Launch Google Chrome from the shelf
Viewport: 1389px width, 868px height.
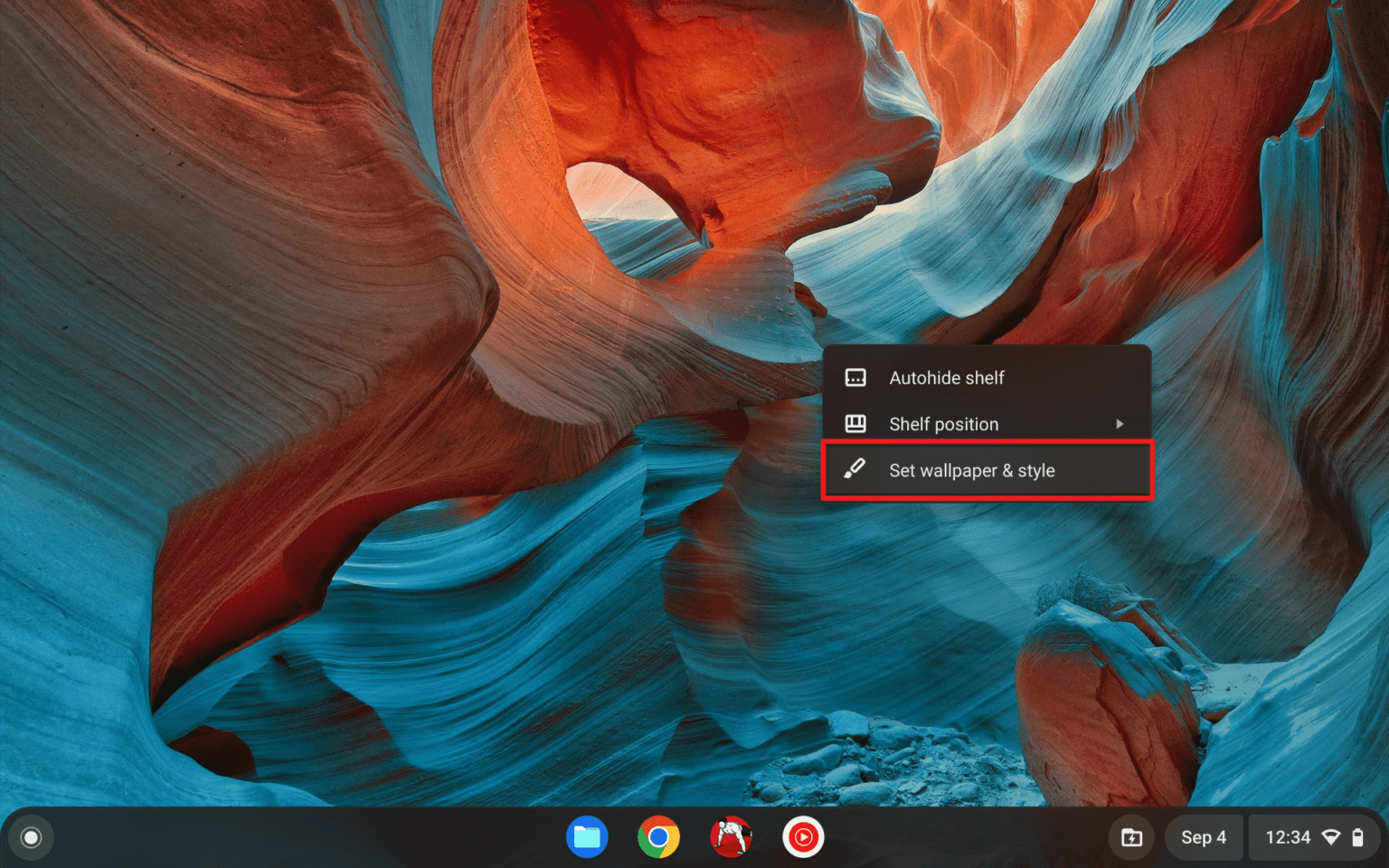tap(659, 837)
